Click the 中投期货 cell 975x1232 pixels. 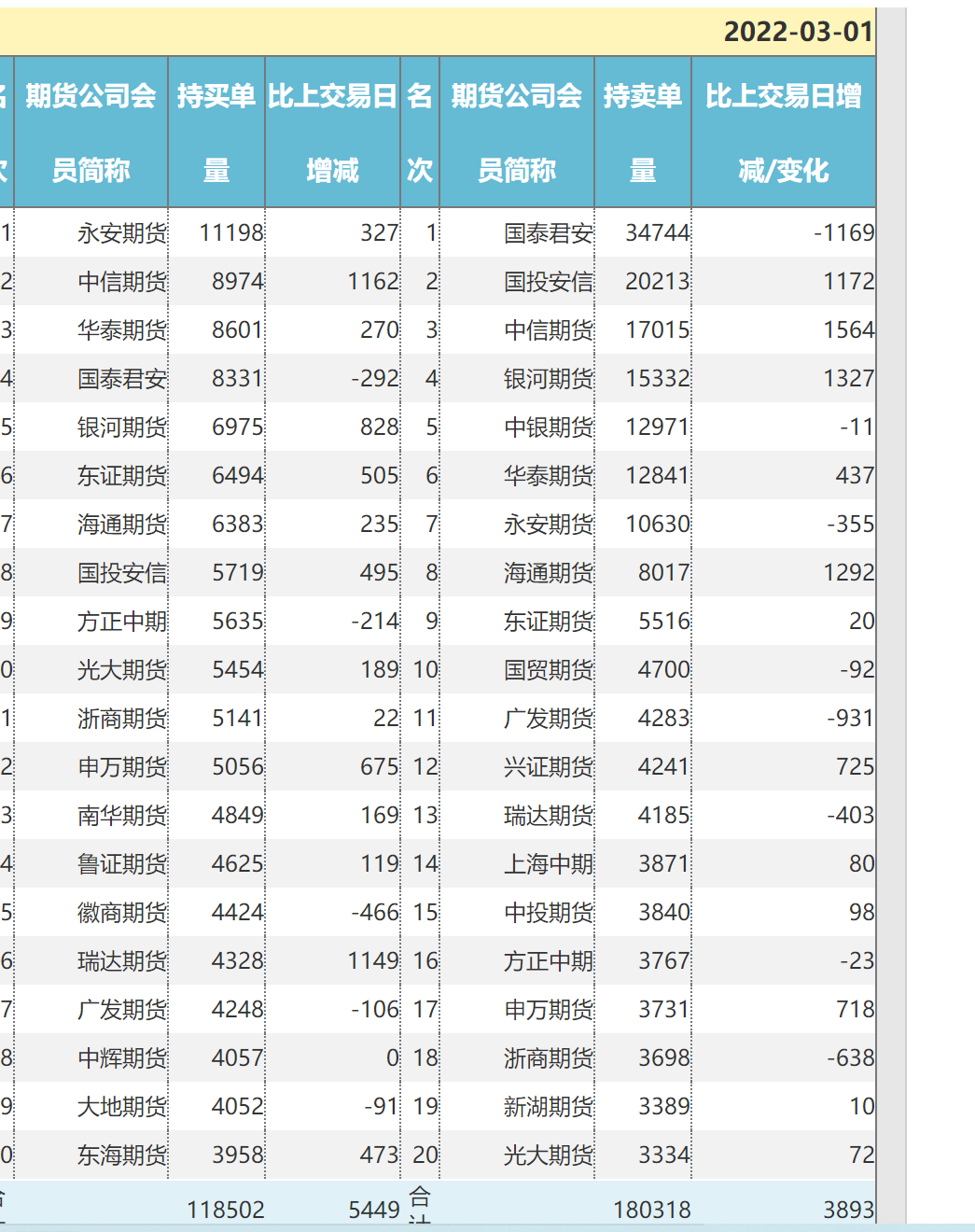517,912
